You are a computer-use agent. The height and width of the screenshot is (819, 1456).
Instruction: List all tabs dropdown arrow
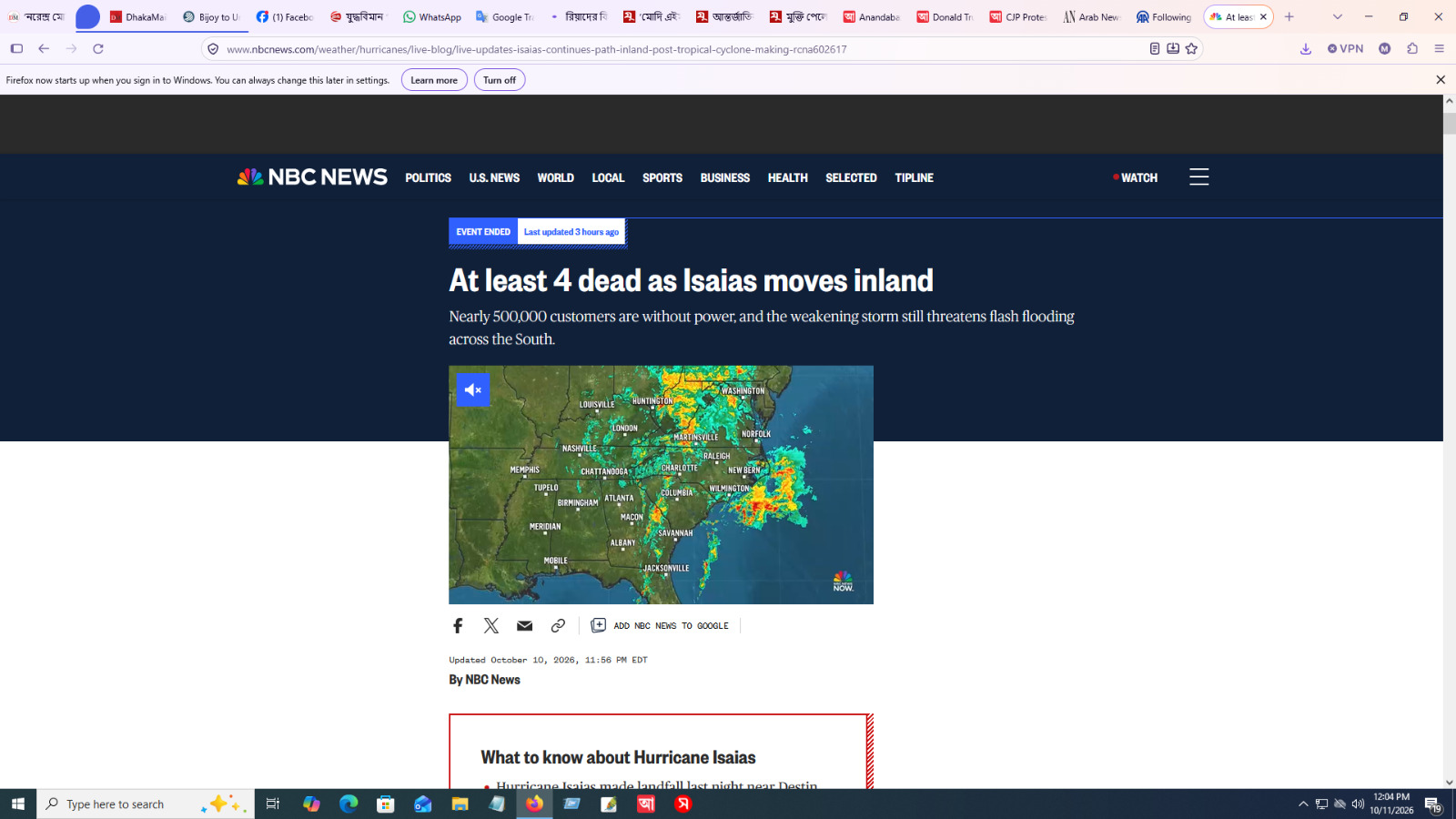point(1338,17)
